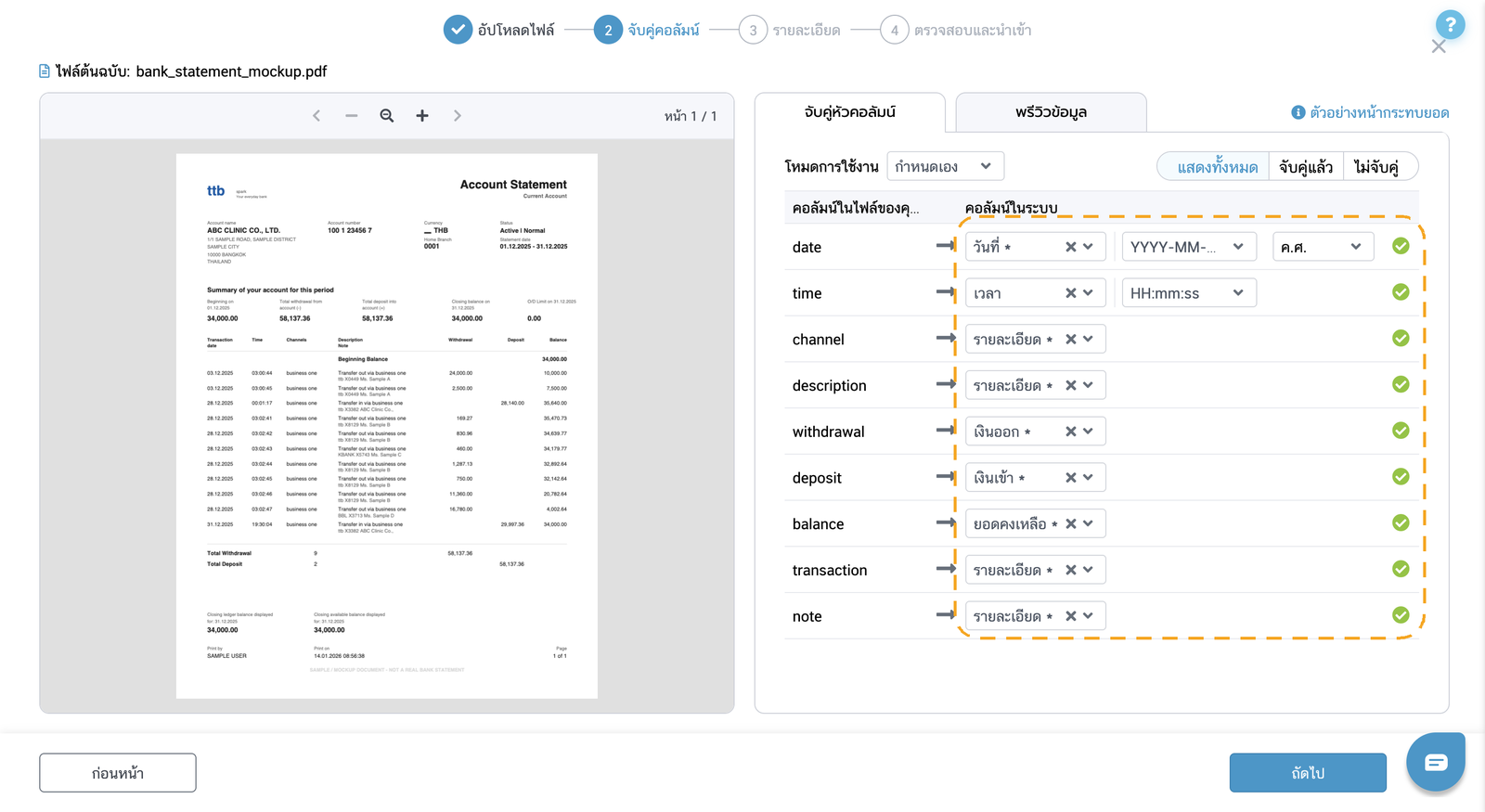The image size is (1485, 812).
Task: Show only unmatched columns filter
Action: [1378, 167]
